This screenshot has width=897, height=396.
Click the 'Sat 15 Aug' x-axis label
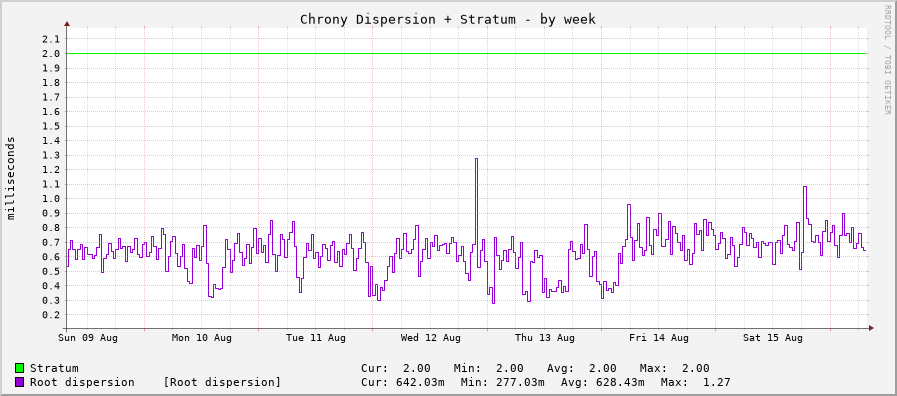pyautogui.click(x=773, y=338)
